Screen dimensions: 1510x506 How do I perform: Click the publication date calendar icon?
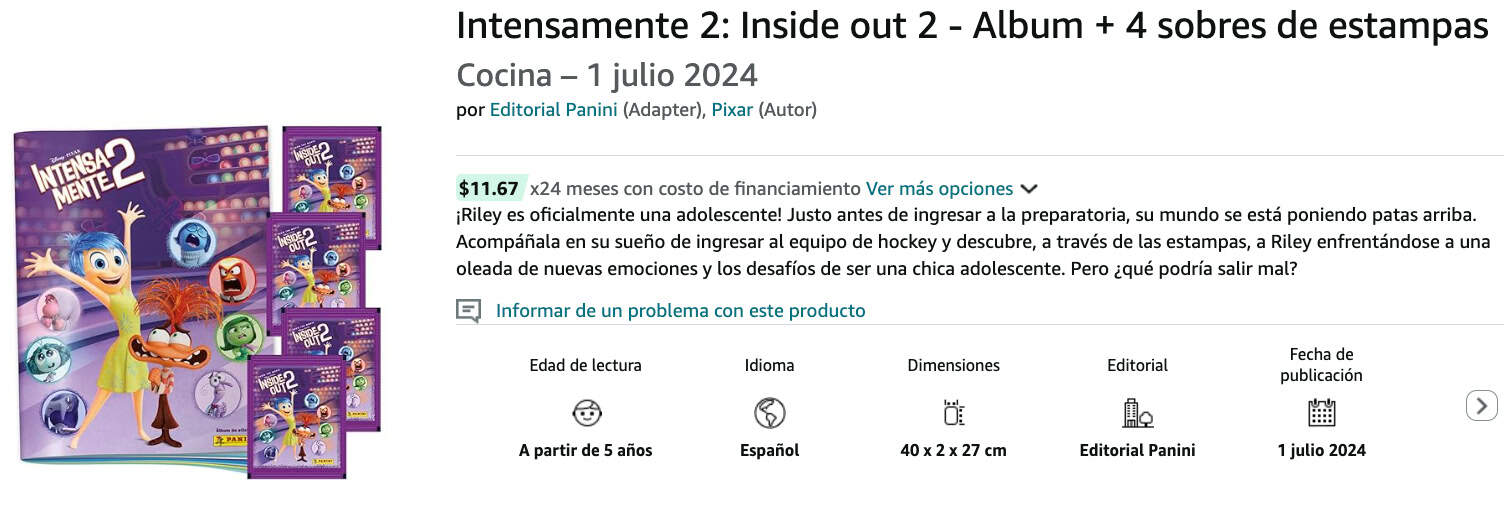(1321, 412)
